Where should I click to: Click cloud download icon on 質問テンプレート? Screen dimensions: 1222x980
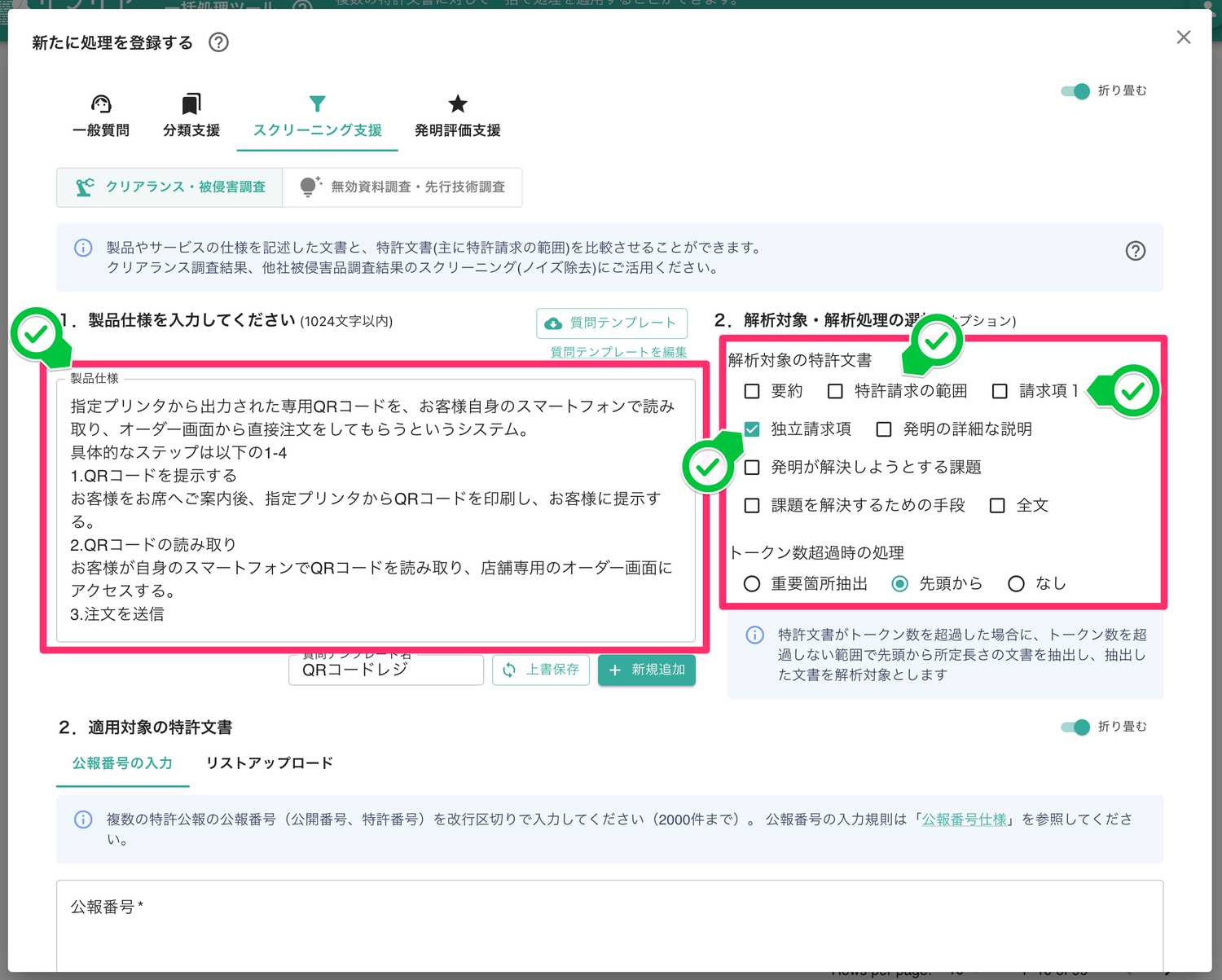[x=553, y=323]
